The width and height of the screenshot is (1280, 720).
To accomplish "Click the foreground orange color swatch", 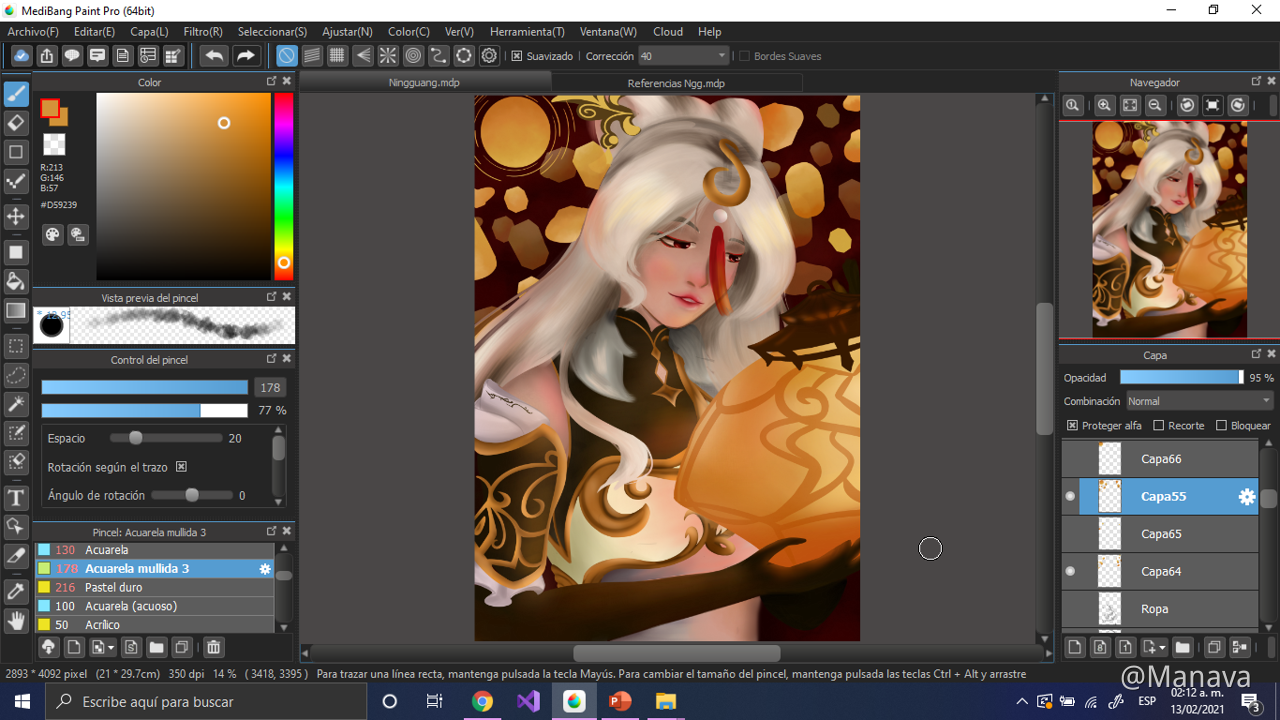I will [x=49, y=108].
